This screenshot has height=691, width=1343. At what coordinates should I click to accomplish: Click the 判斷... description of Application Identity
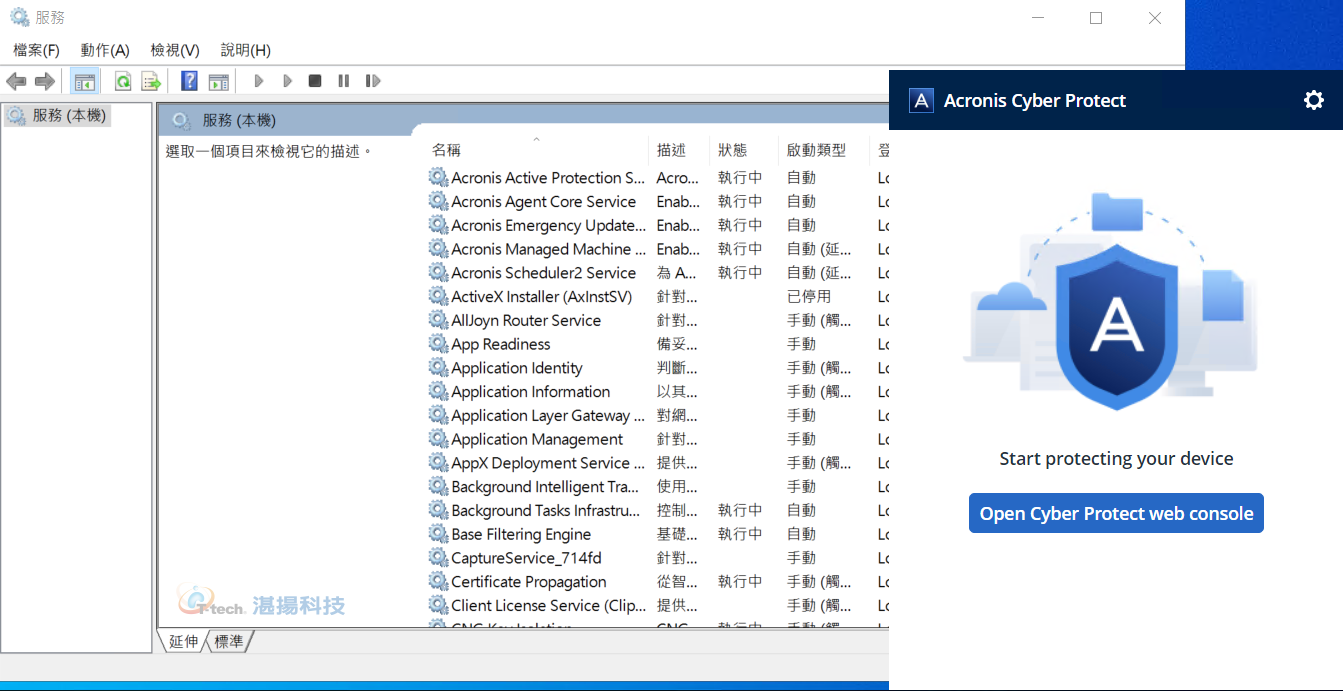(x=677, y=368)
